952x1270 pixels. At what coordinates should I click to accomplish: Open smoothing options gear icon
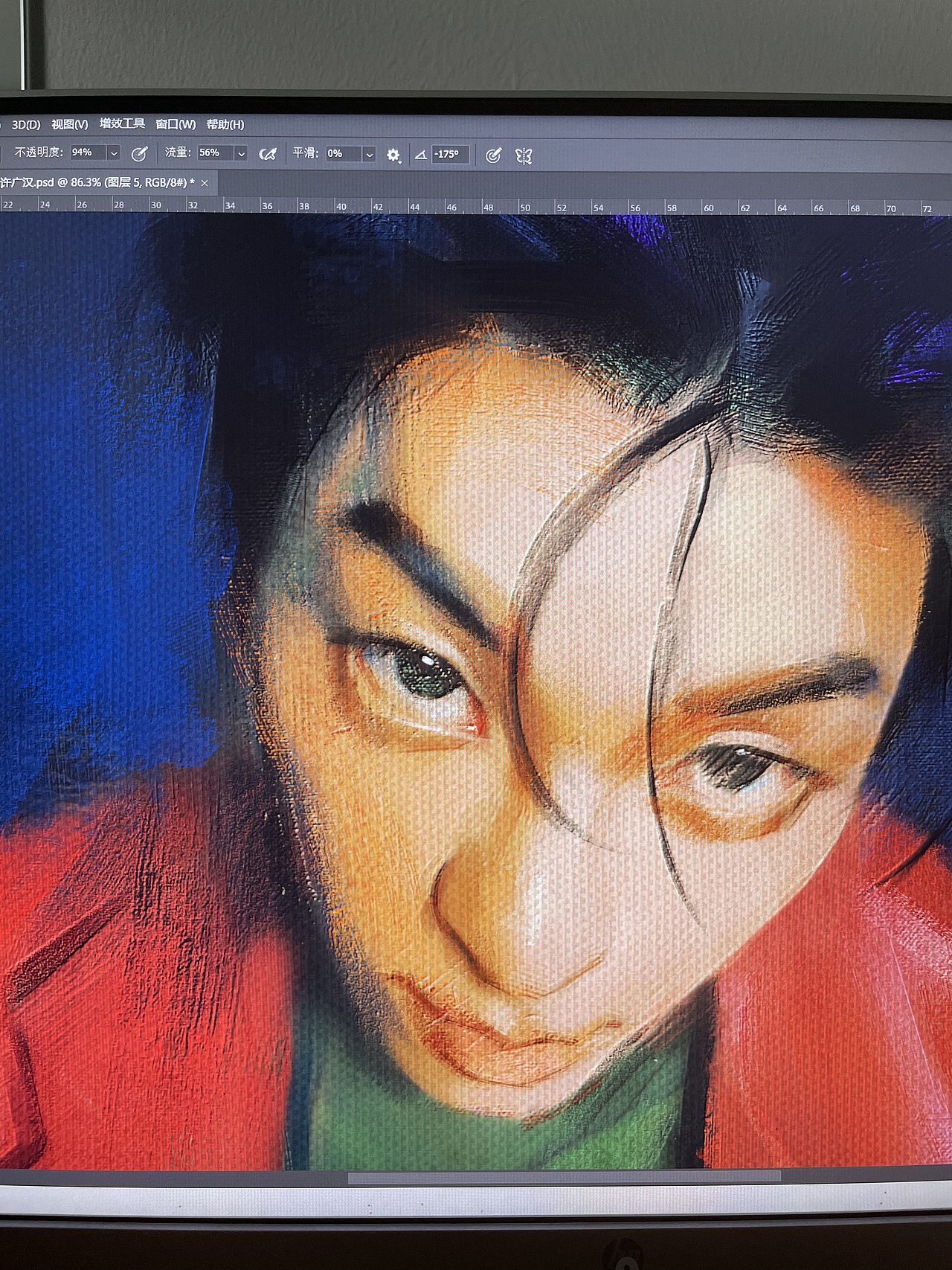393,155
